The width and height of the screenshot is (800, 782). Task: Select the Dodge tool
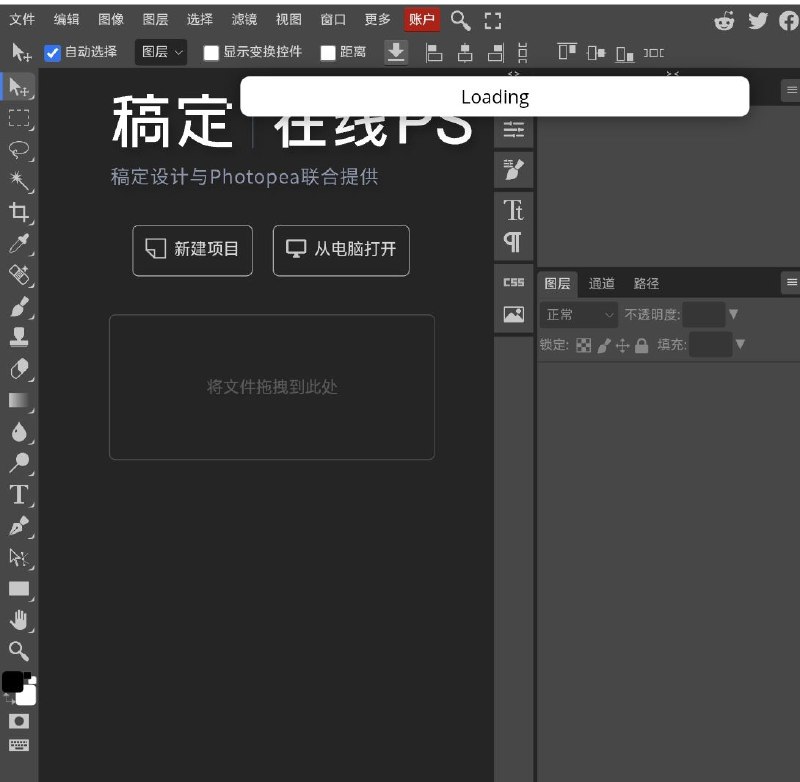coord(19,463)
